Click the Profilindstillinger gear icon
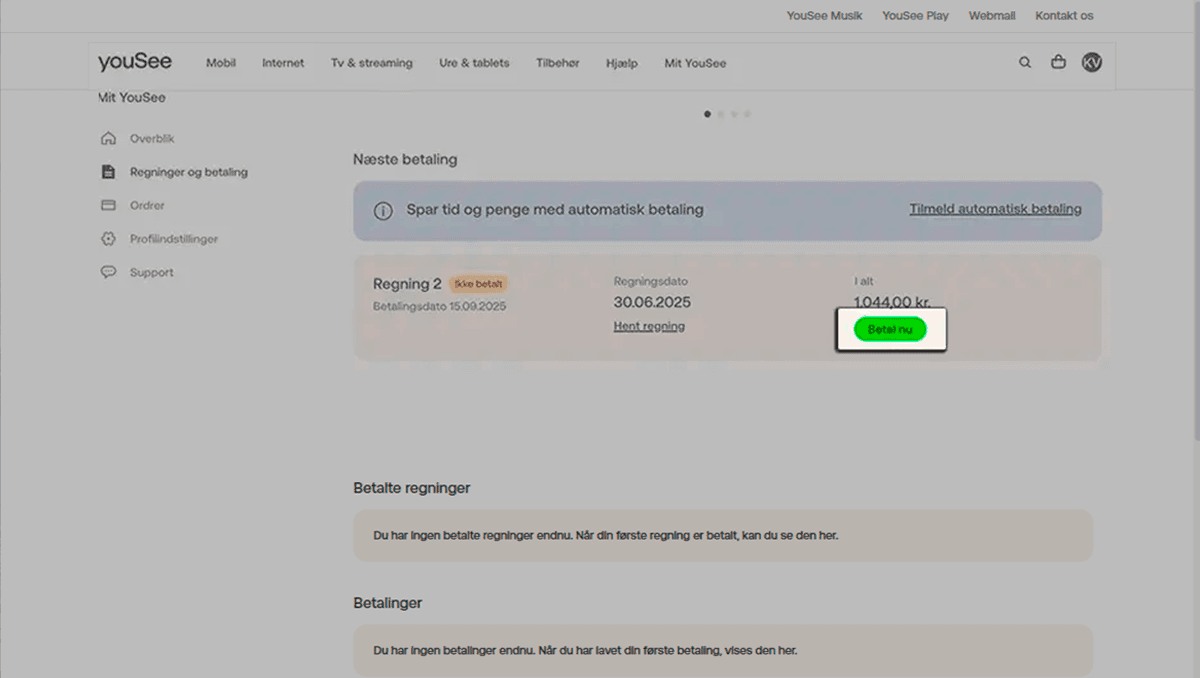 point(109,239)
